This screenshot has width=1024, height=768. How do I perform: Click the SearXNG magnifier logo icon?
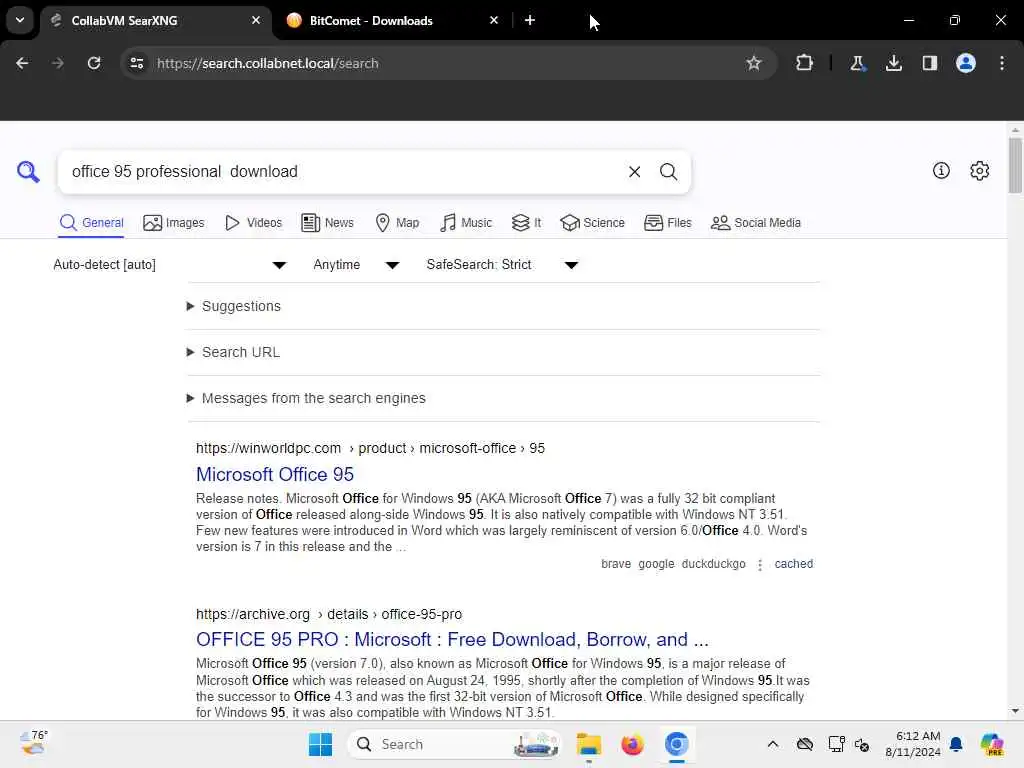click(x=28, y=172)
